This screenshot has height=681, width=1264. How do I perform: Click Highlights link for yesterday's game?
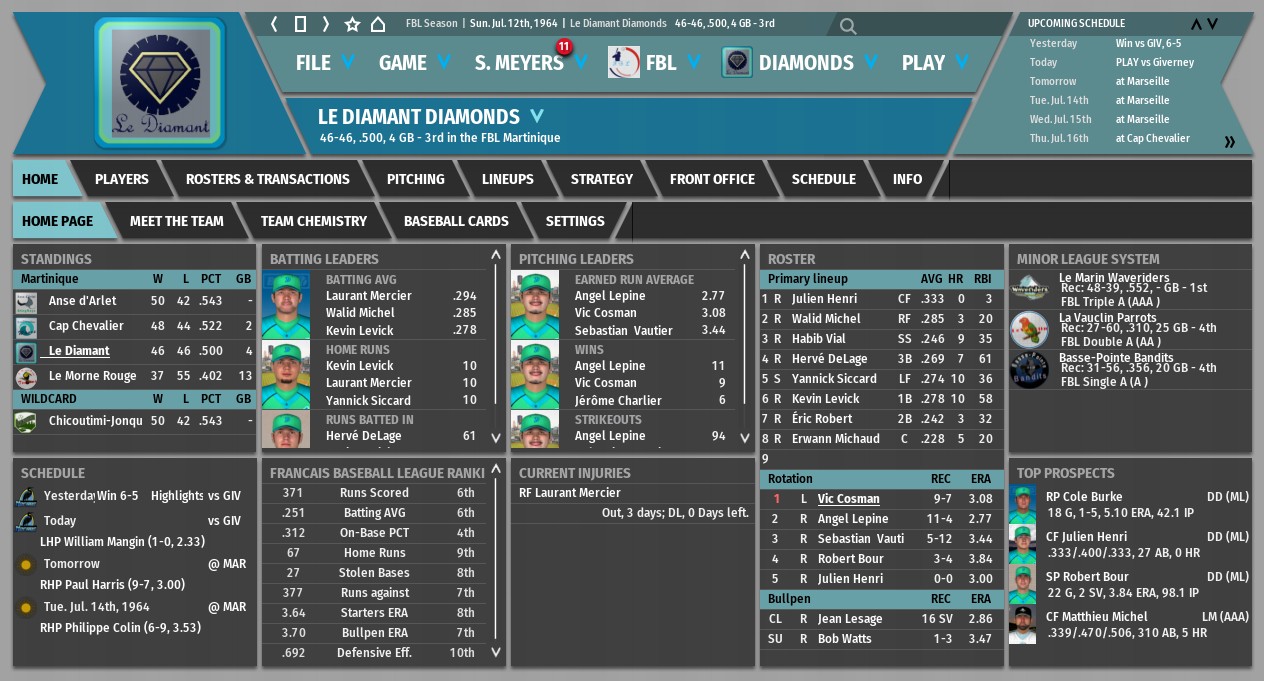[177, 496]
